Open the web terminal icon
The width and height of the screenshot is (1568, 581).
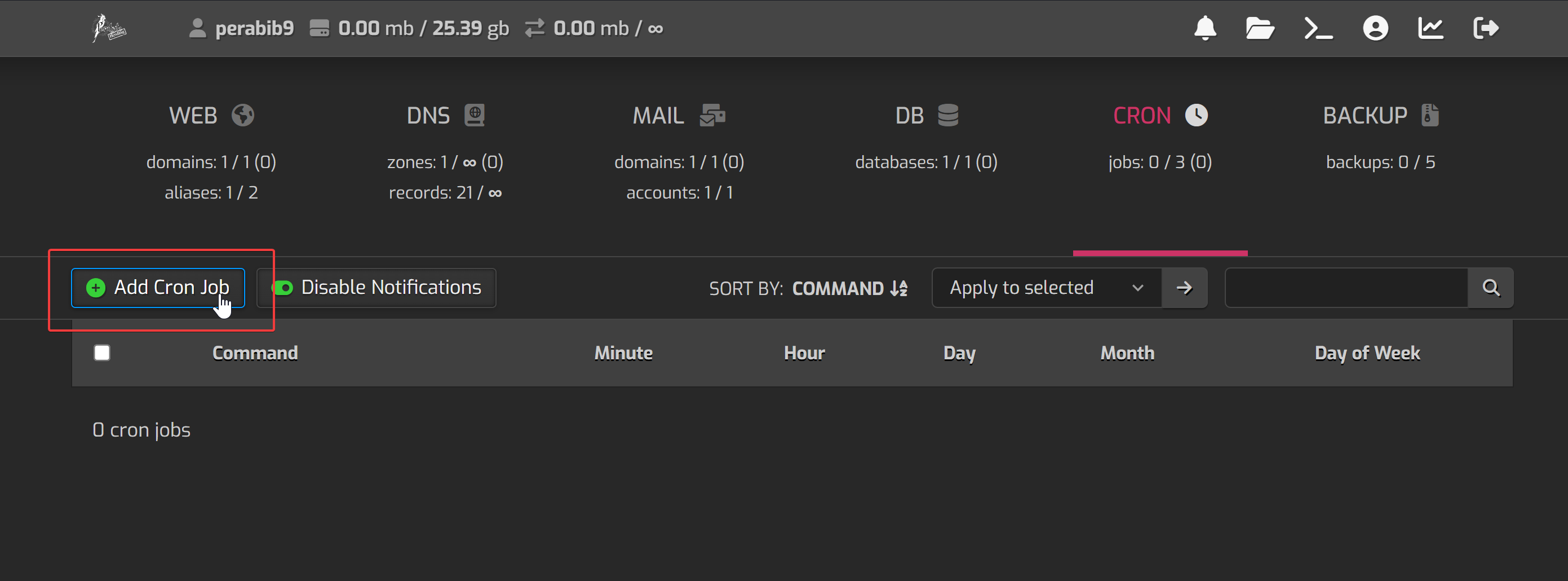[1318, 29]
